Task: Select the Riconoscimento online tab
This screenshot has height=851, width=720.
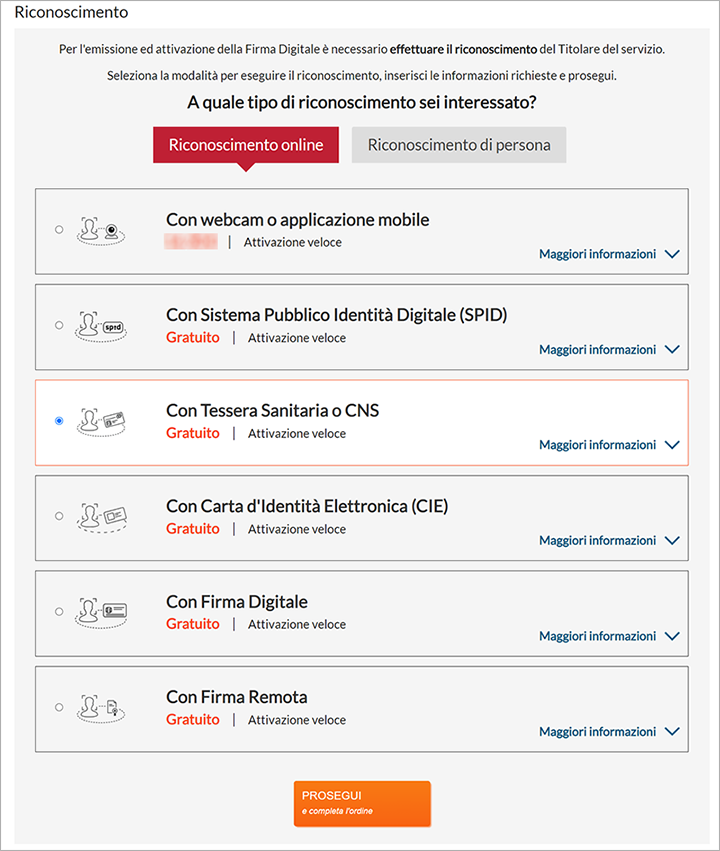Action: [246, 145]
